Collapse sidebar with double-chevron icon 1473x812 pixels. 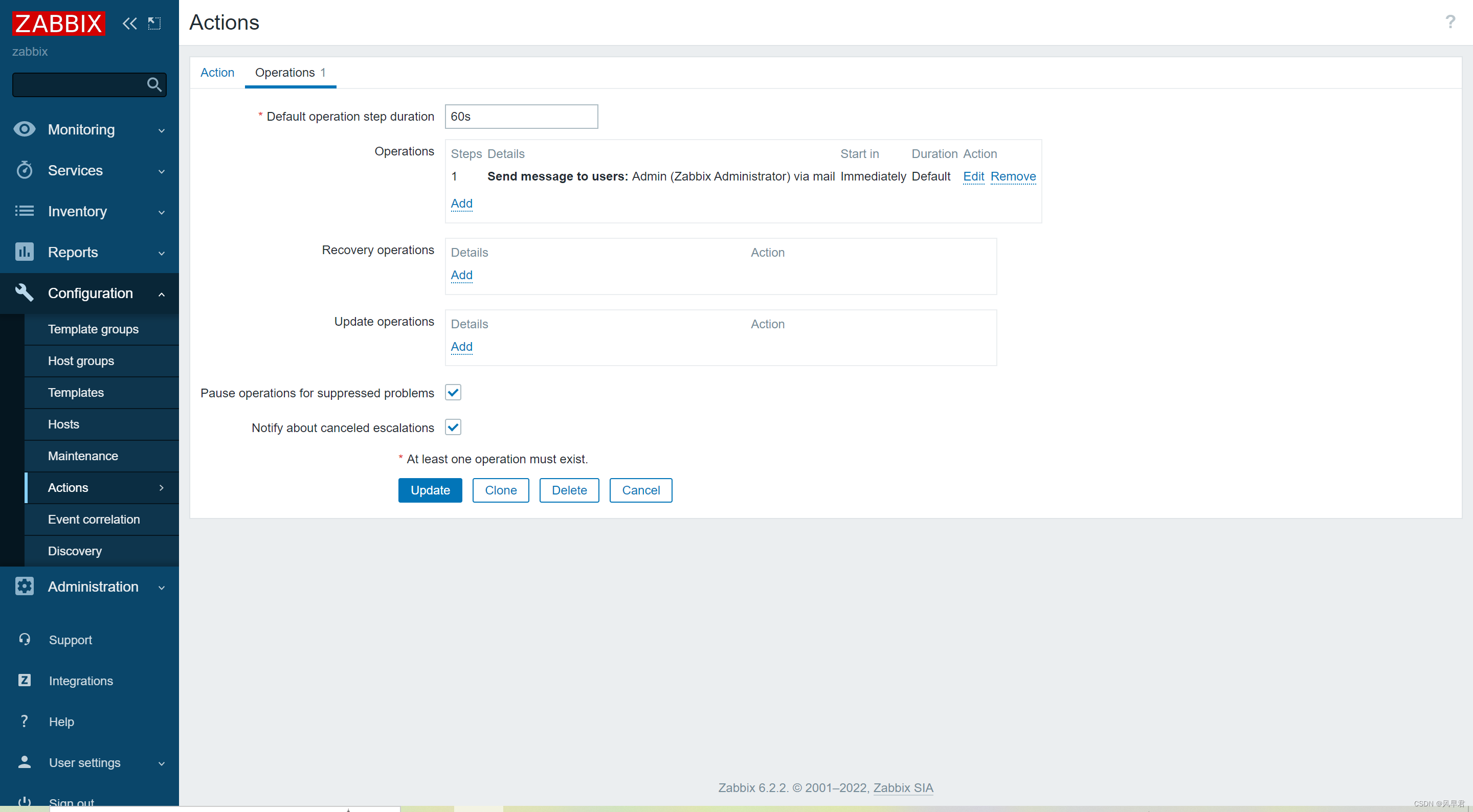point(130,24)
